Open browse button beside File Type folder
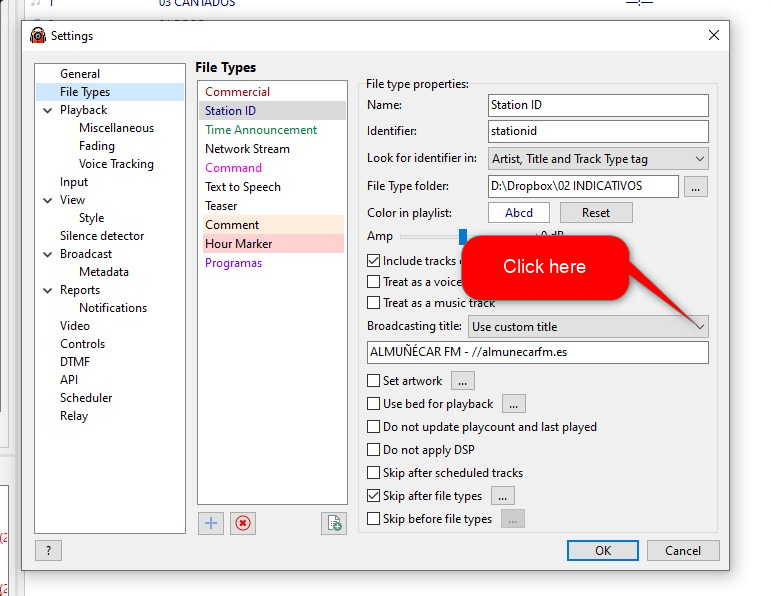The width and height of the screenshot is (771, 596). coord(697,186)
